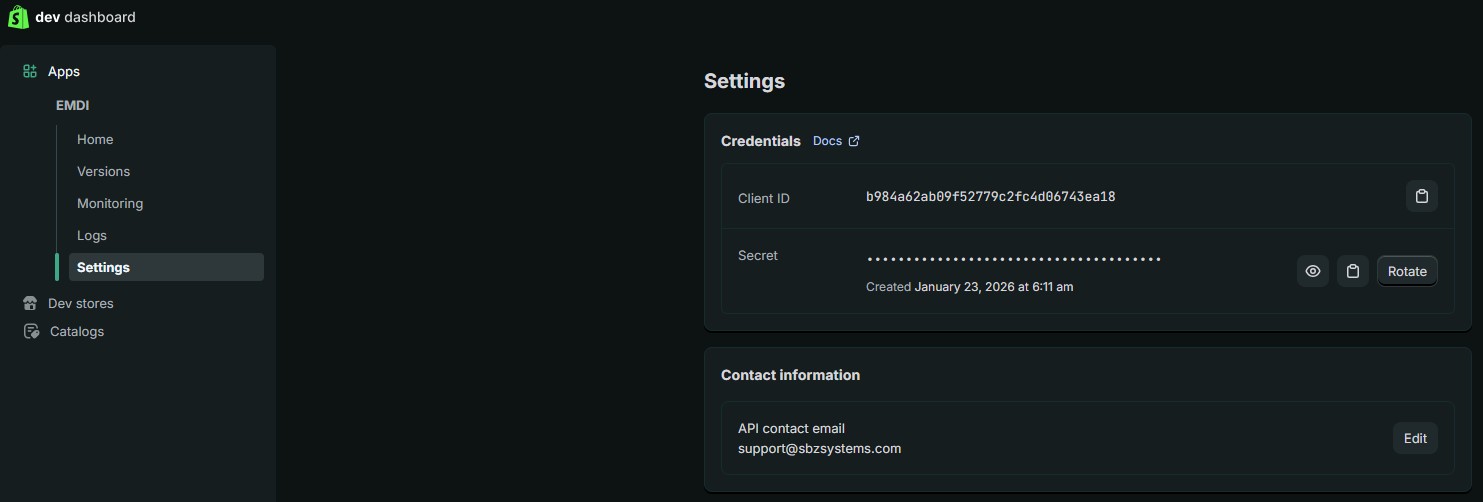The image size is (1483, 502).
Task: Click the Catalogs icon in sidebar
Action: [31, 331]
